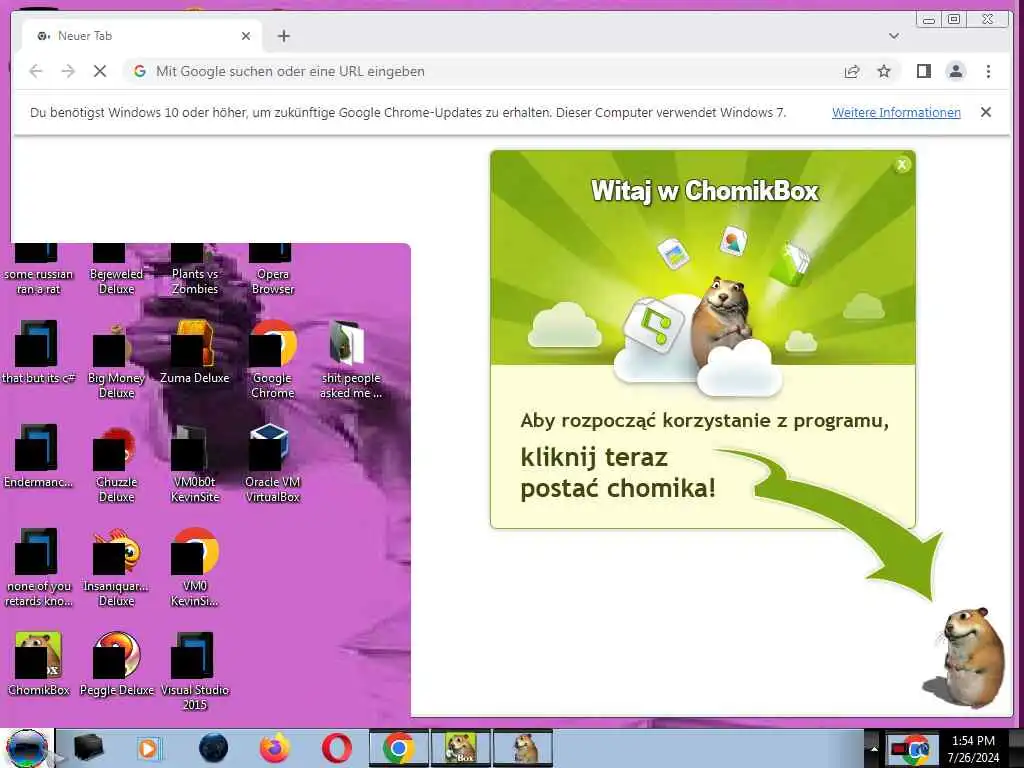Click the 'Witaj w ChomikBox' heading
Image resolution: width=1024 pixels, height=768 pixels.
click(705, 191)
